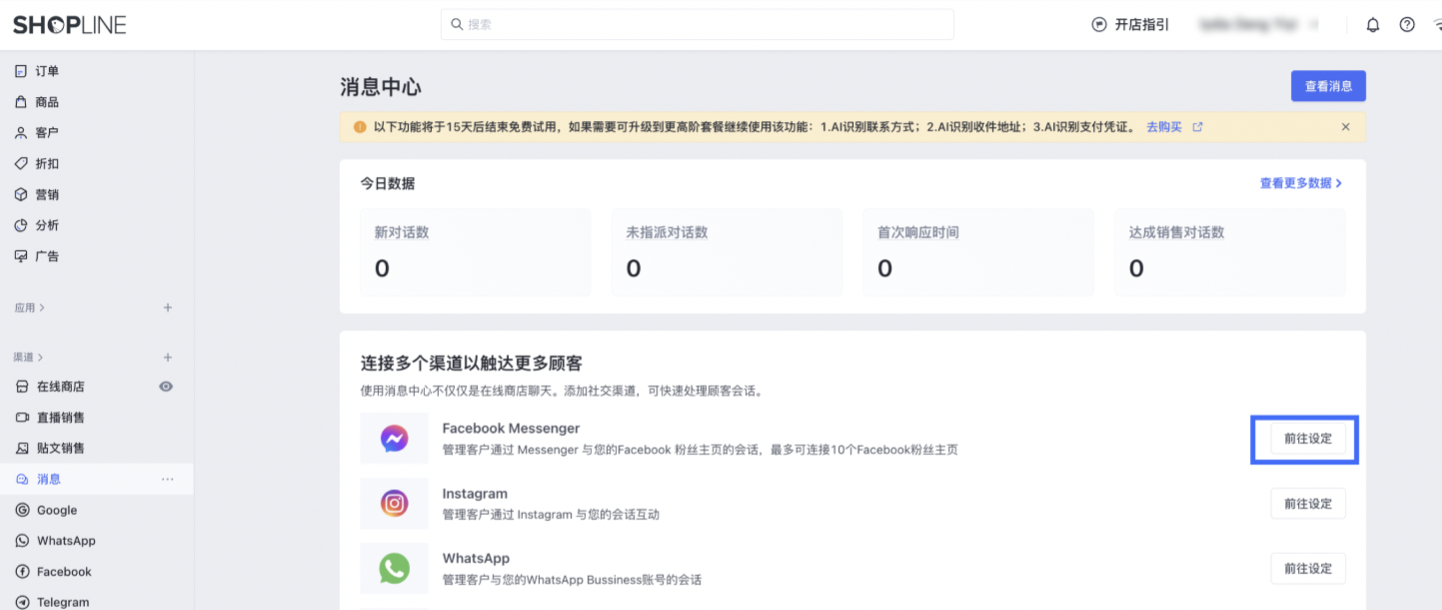
Task: Open the 消息 more options dots
Action: (168, 480)
